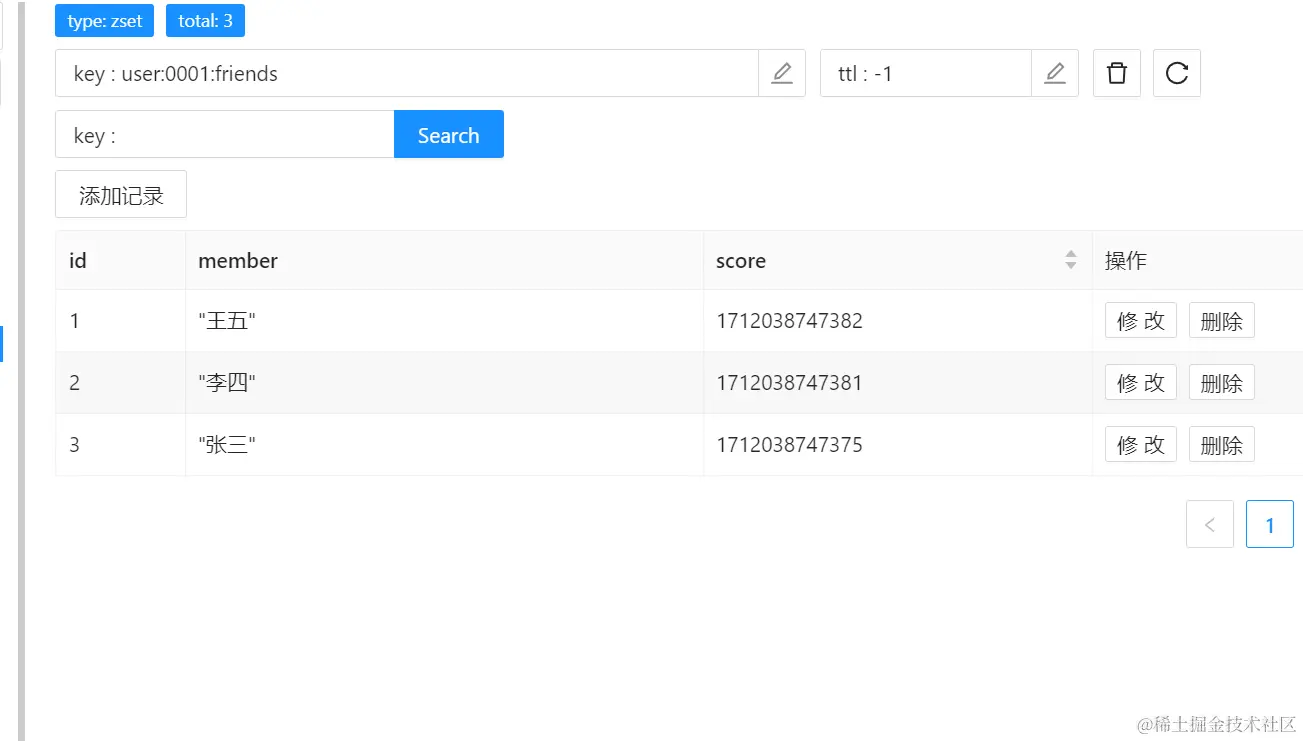The image size is (1303, 741).
Task: Click the 添加记录 button
Action: click(x=121, y=194)
